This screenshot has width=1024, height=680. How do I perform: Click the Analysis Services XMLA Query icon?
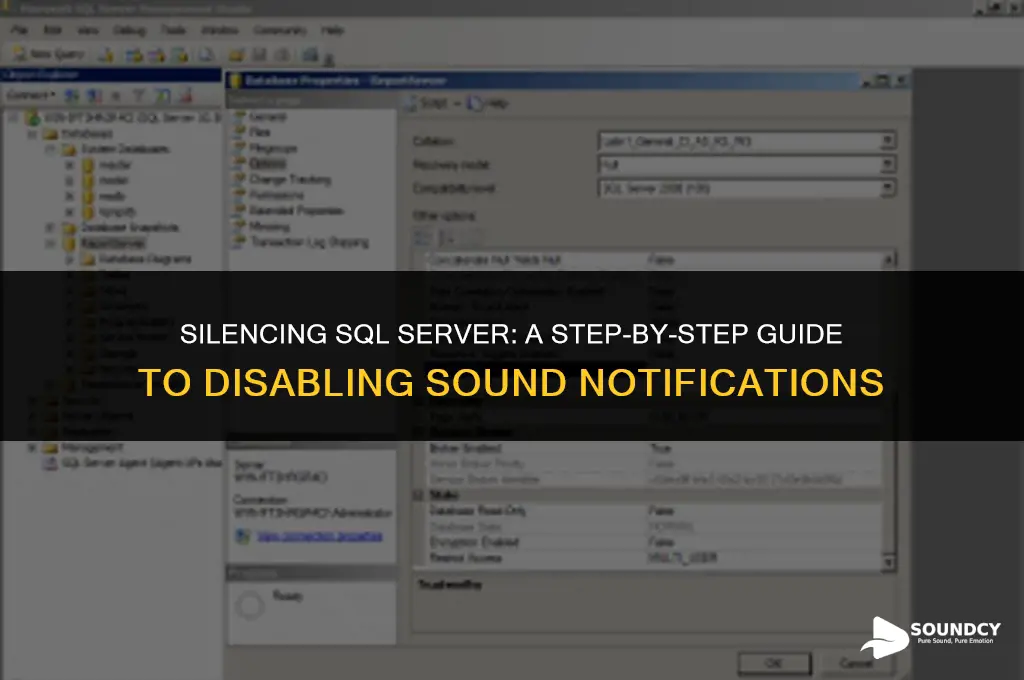pyautogui.click(x=180, y=55)
